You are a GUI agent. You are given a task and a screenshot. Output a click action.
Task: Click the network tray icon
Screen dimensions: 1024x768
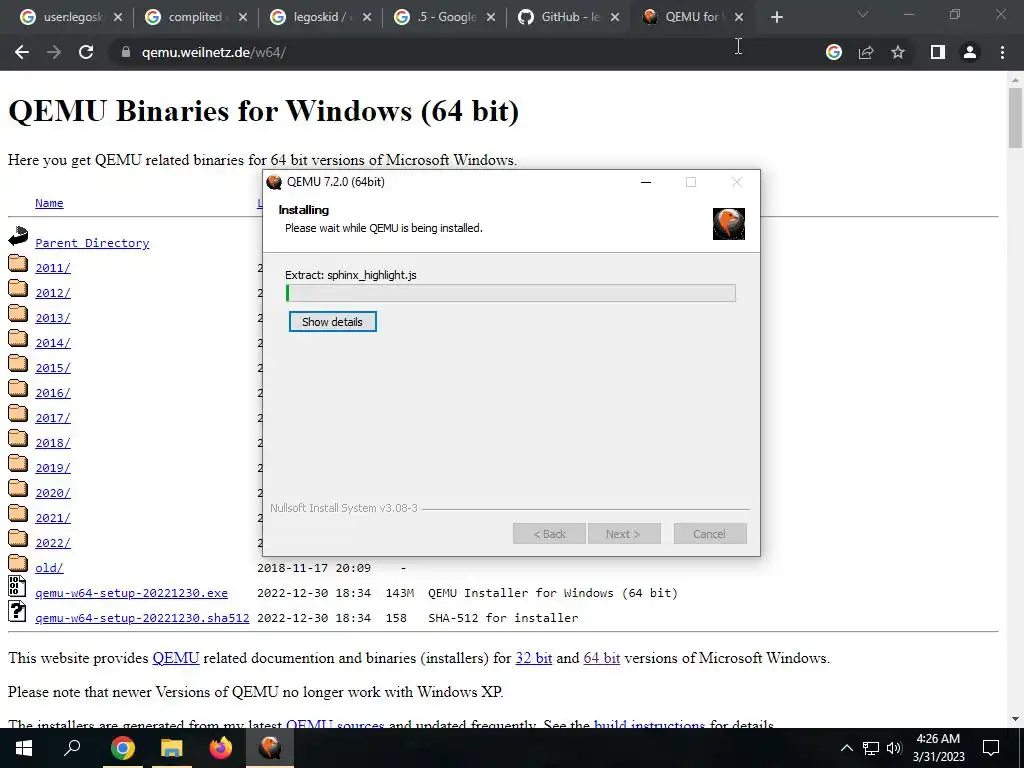coord(871,748)
